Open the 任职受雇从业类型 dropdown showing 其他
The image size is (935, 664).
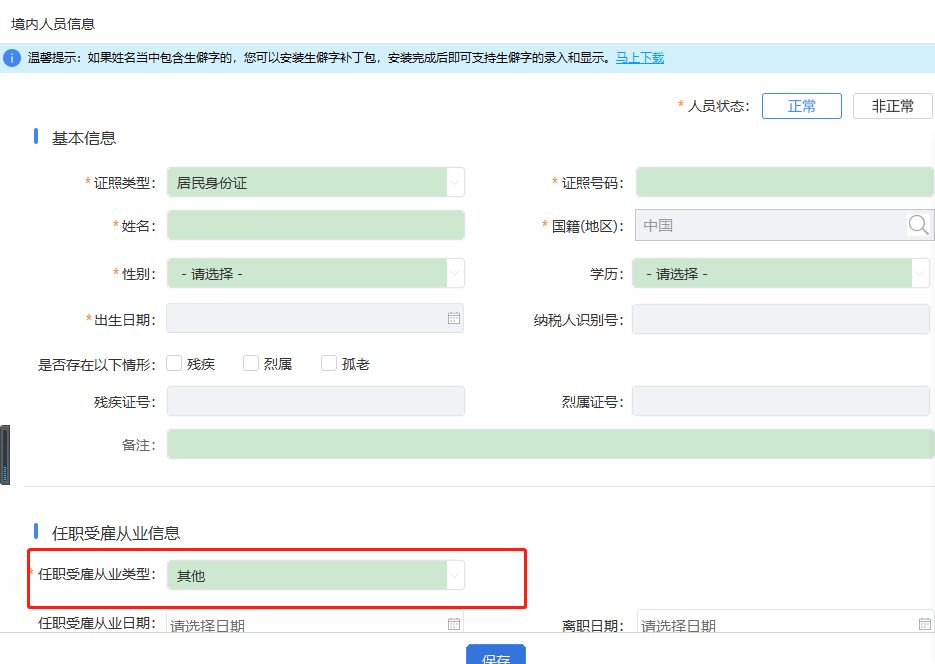coord(454,575)
